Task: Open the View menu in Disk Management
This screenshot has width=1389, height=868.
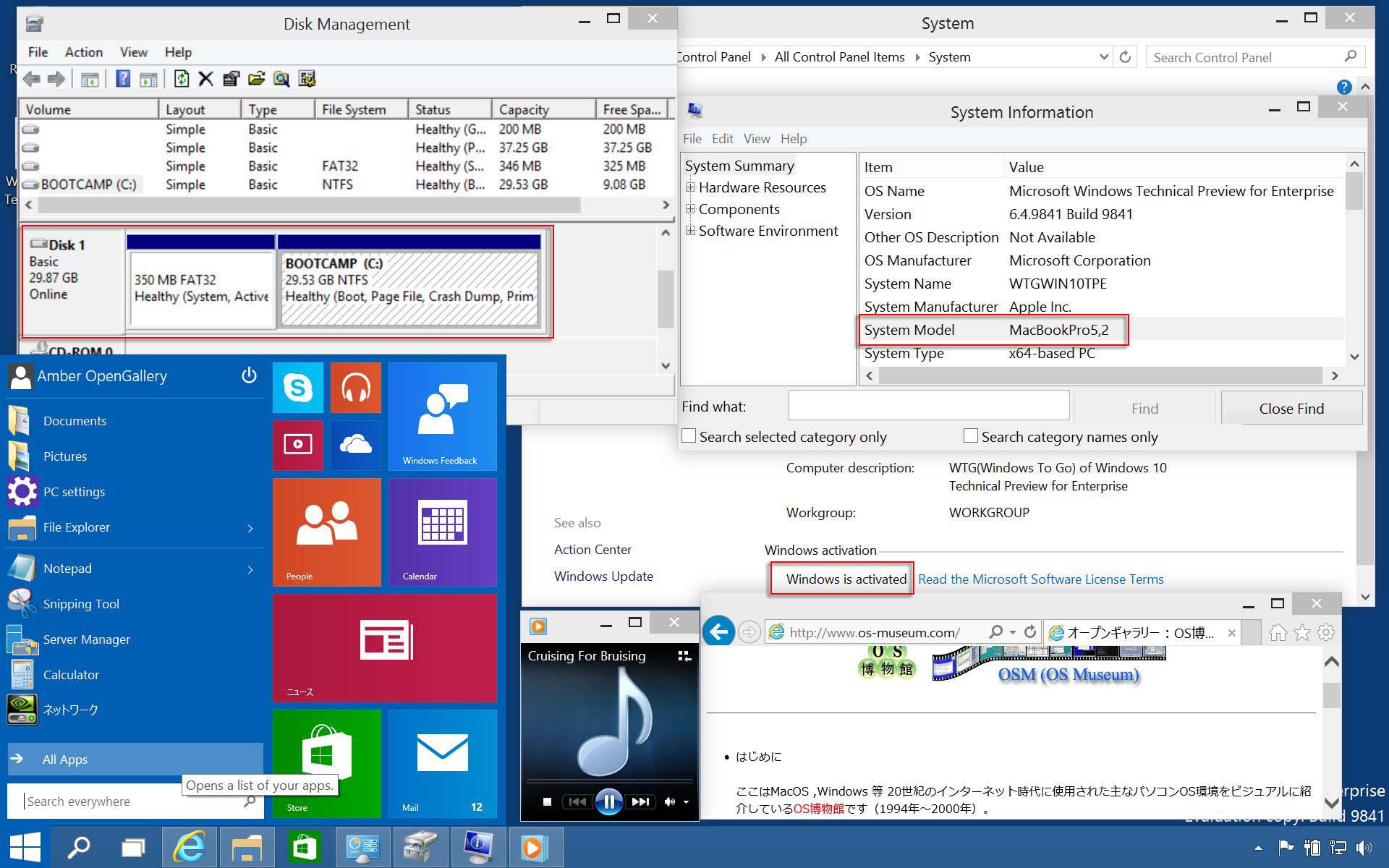Action: pos(133,52)
